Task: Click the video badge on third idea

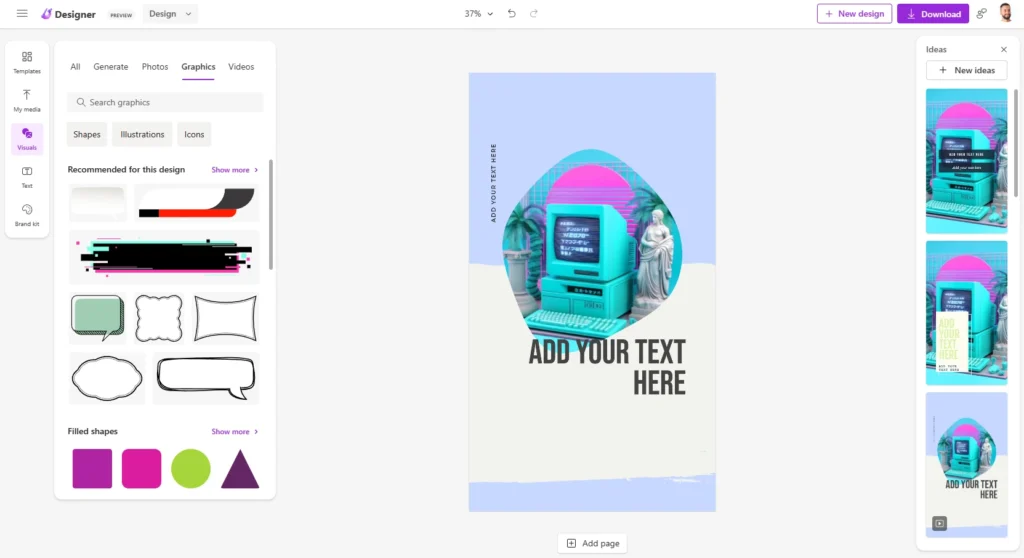Action: (939, 523)
